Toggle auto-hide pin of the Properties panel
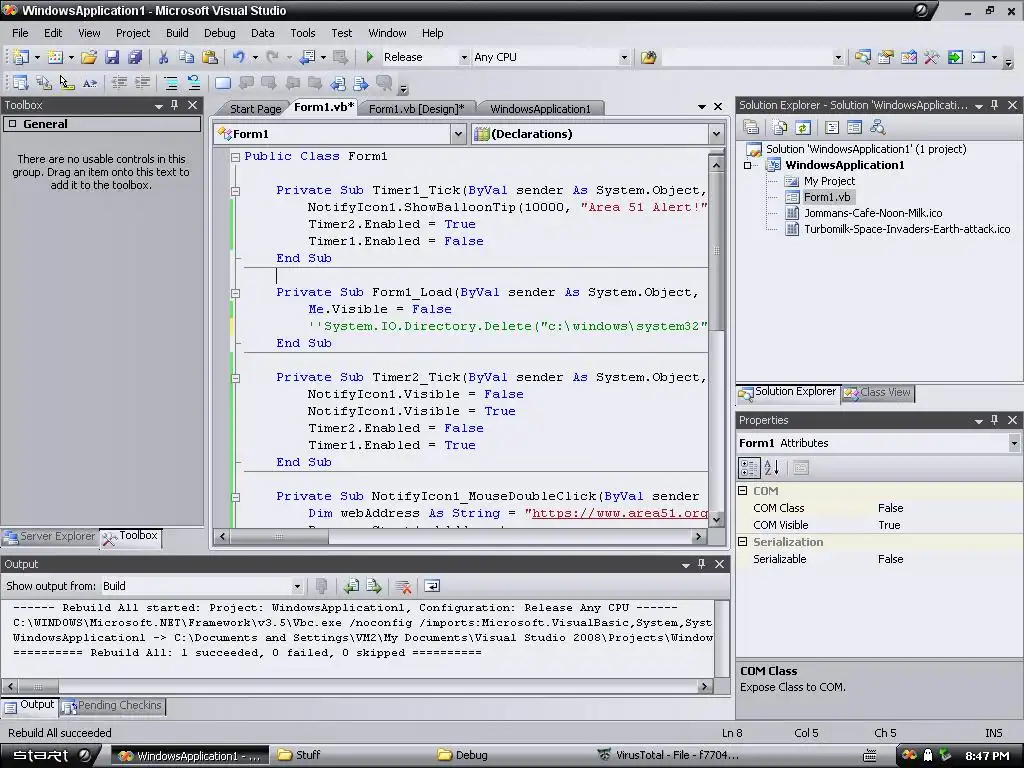This screenshot has width=1024, height=768. pos(995,421)
